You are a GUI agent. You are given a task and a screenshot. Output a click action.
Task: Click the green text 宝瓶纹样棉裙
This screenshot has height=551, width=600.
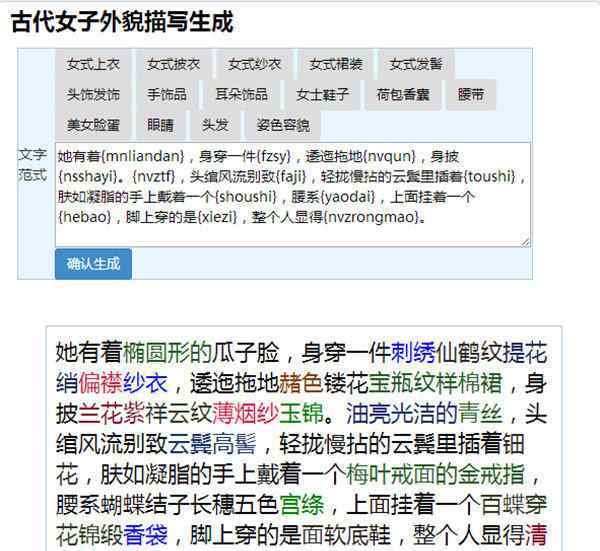coord(435,383)
